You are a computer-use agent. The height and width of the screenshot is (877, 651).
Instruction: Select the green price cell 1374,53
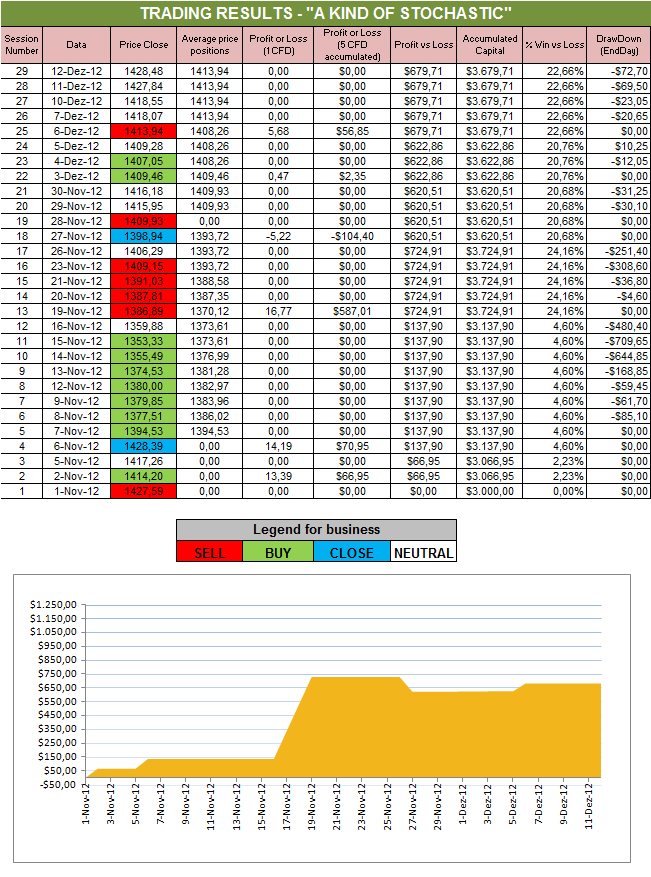144,371
